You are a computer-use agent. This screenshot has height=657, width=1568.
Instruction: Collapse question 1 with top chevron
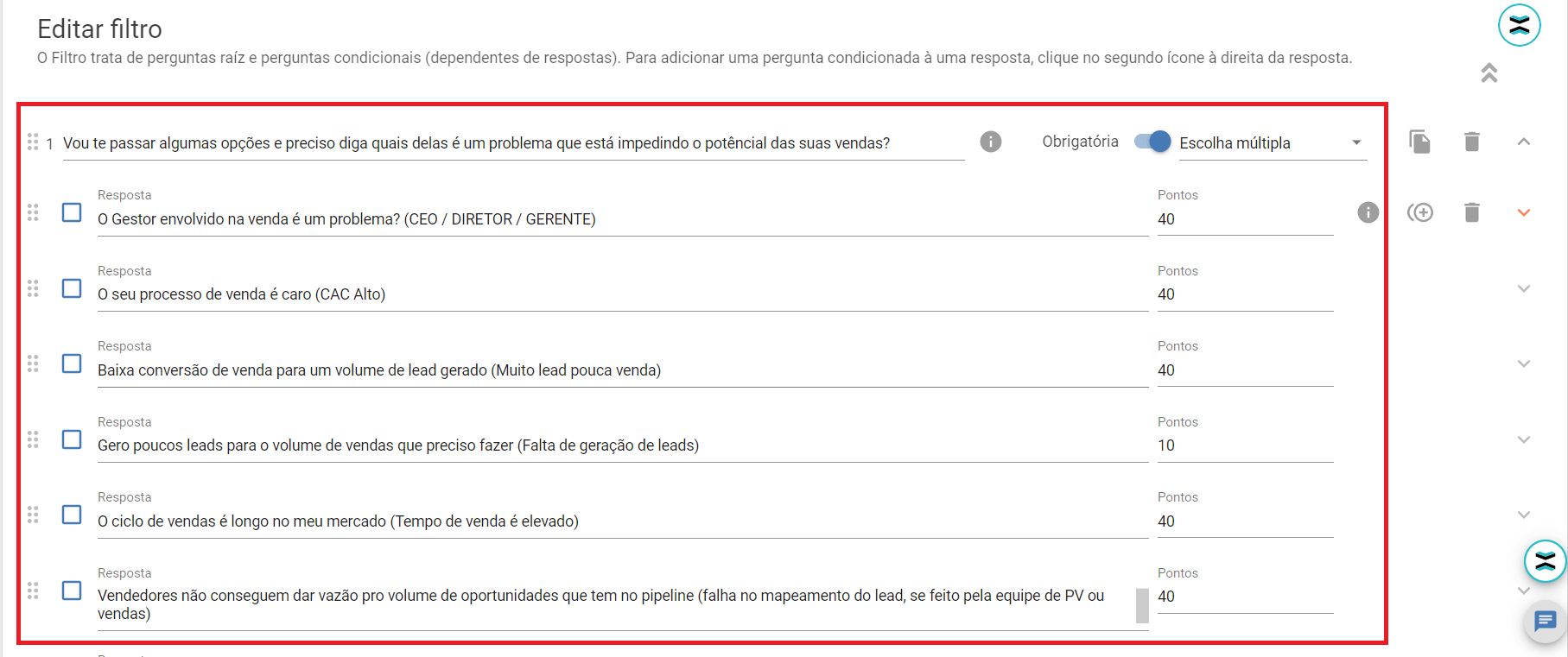pos(1524,142)
